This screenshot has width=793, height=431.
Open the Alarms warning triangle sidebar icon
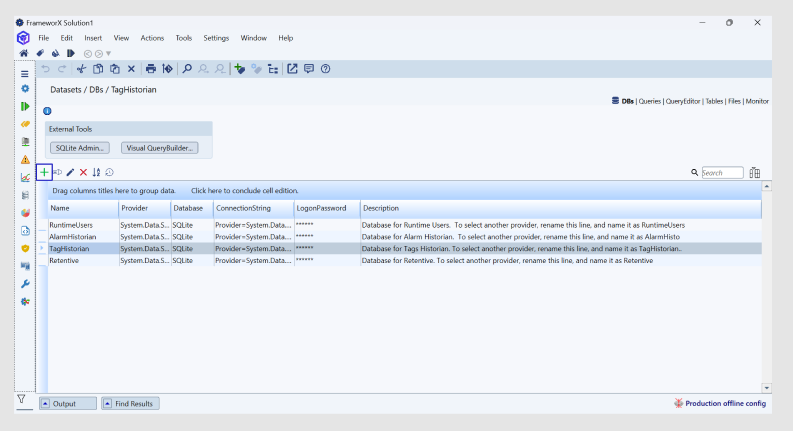25,159
